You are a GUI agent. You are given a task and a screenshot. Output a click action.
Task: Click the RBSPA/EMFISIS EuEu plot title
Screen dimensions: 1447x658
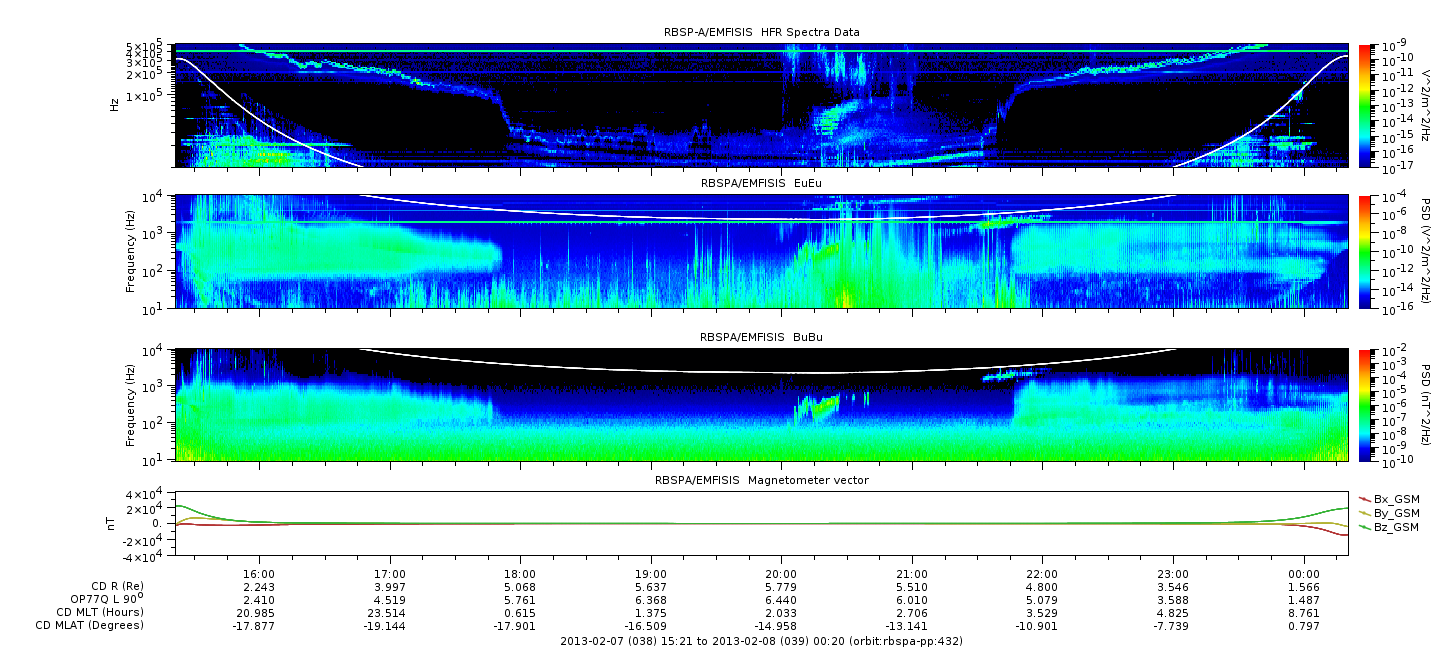[x=761, y=184]
